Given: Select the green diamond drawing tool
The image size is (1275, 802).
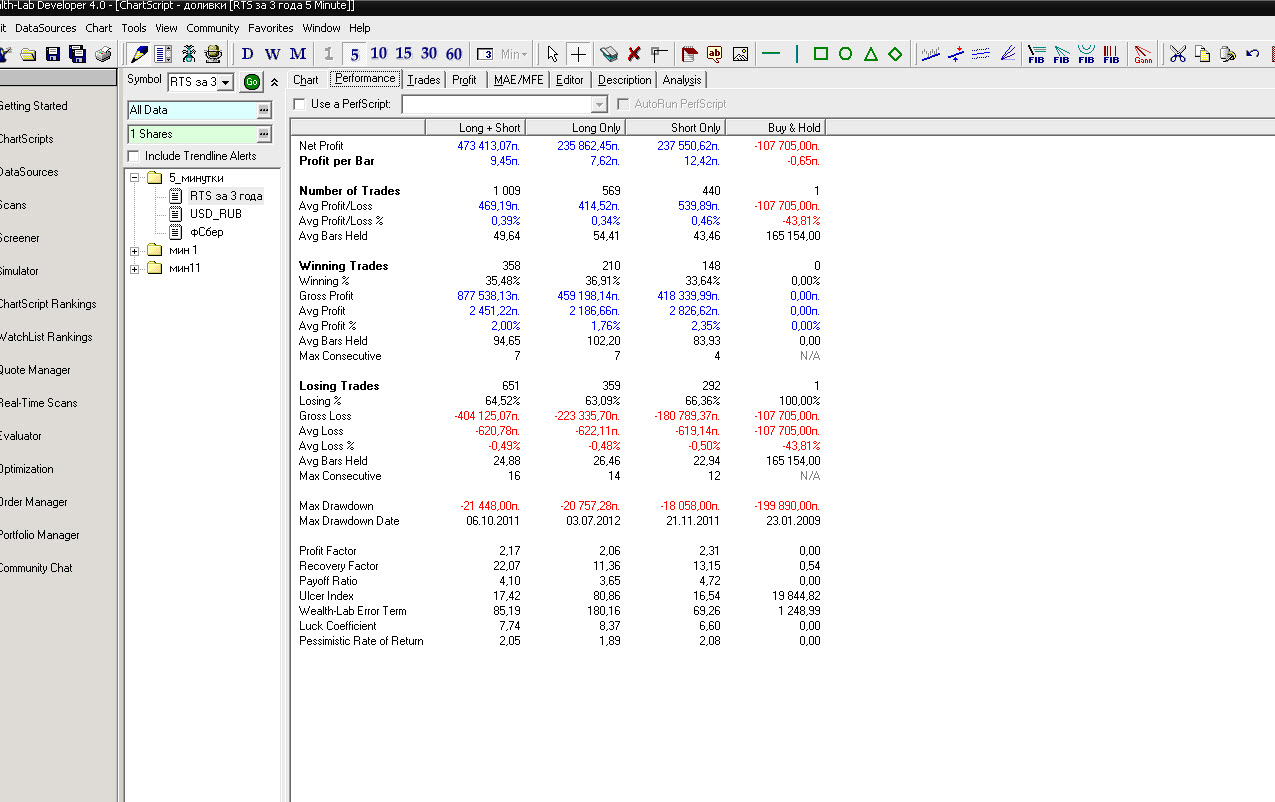Looking at the screenshot, I should 896,54.
